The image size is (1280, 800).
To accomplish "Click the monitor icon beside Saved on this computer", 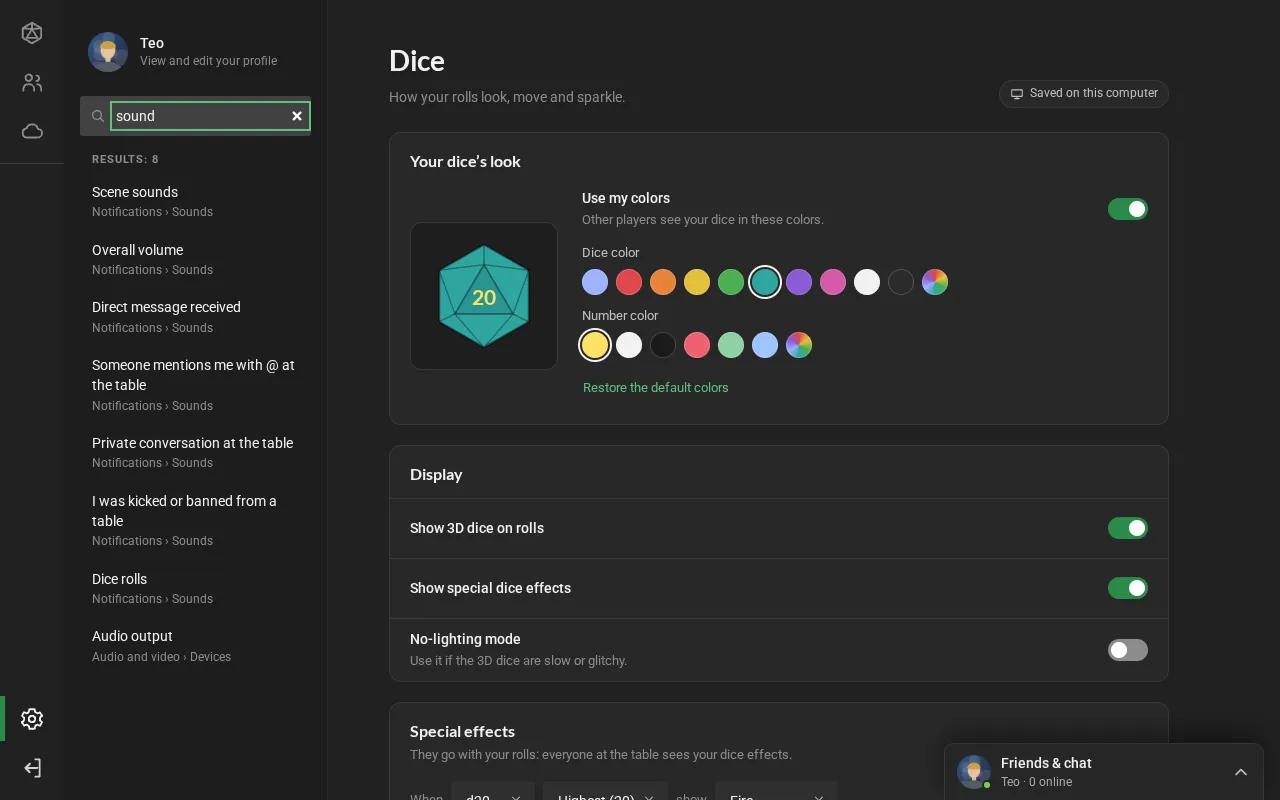I will (1017, 94).
